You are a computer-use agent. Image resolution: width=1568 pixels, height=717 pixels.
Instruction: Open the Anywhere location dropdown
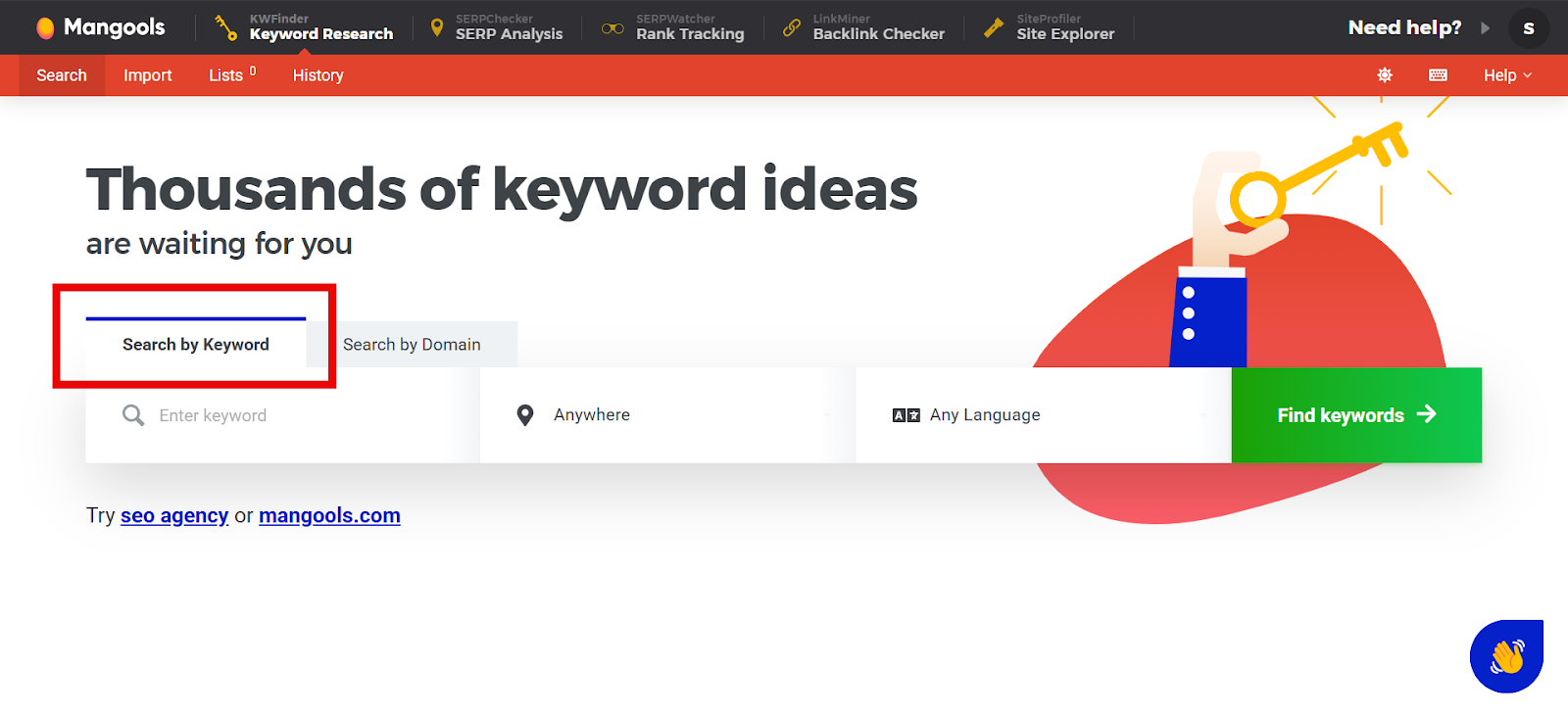pos(667,415)
